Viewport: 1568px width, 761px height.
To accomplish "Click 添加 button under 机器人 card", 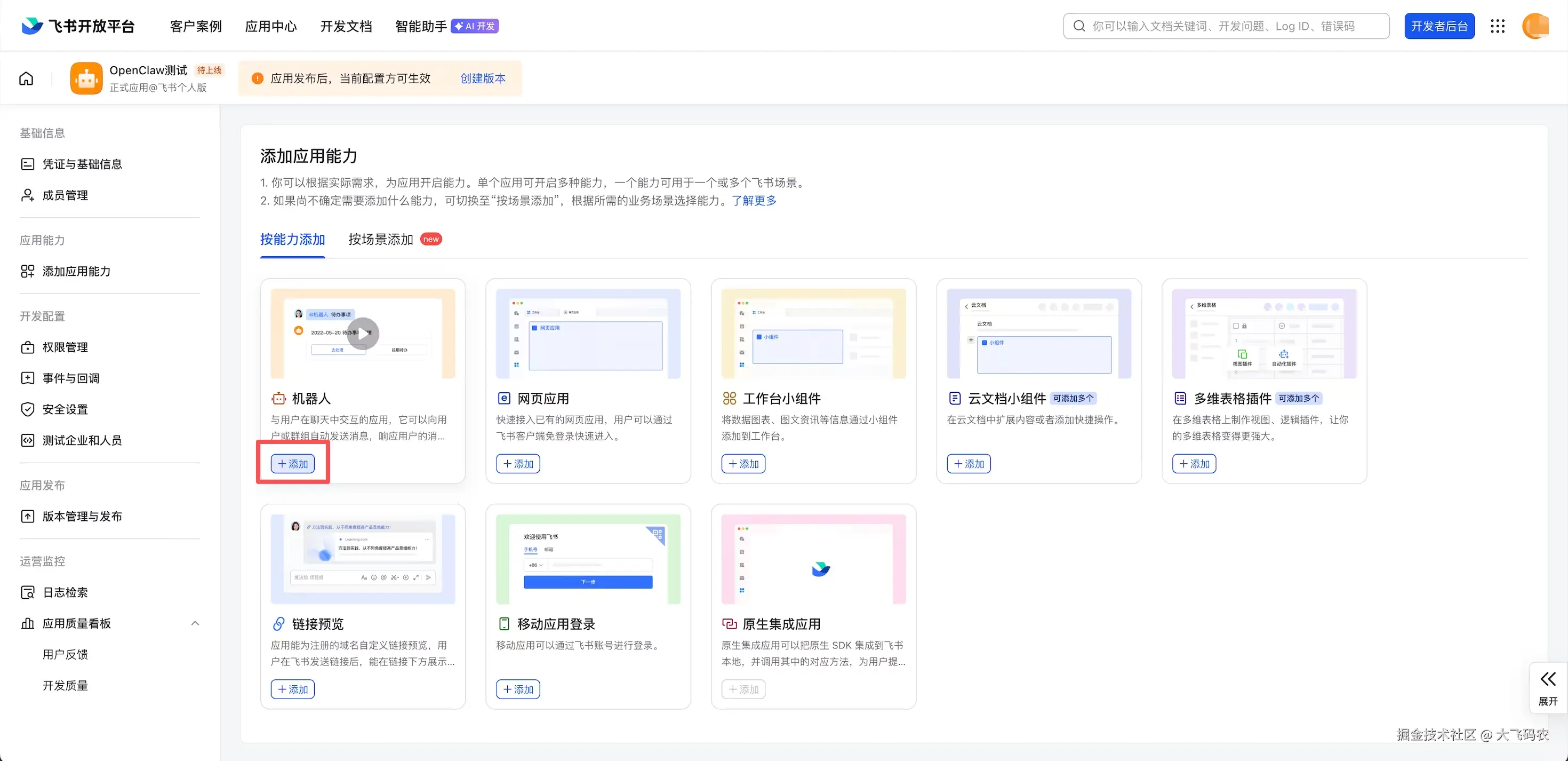I will pyautogui.click(x=293, y=464).
